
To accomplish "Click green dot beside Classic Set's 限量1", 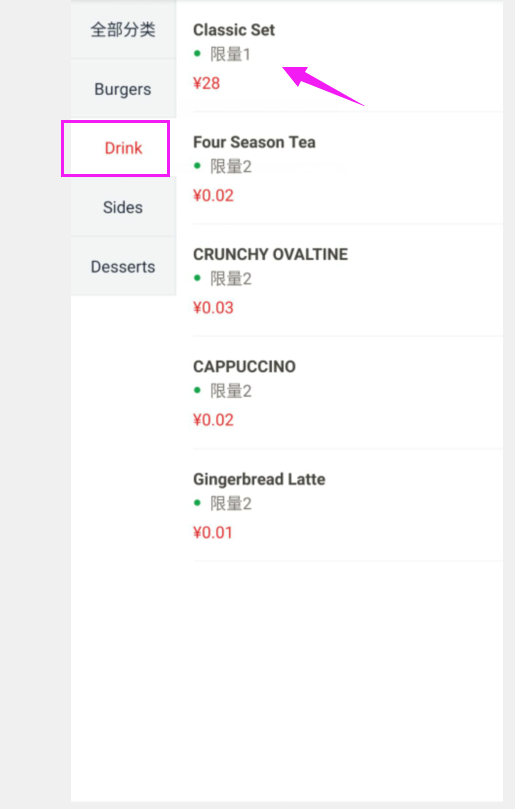I will click(197, 53).
